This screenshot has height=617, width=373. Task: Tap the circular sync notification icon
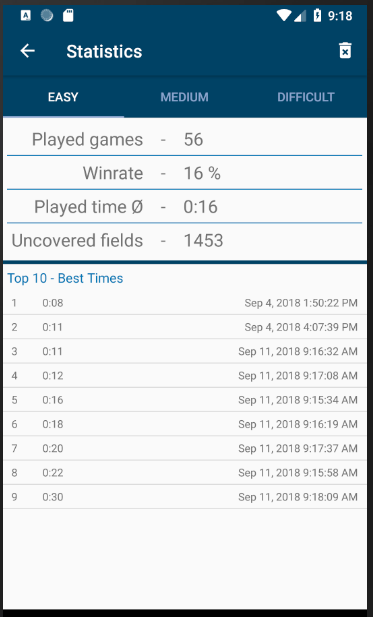tap(47, 15)
